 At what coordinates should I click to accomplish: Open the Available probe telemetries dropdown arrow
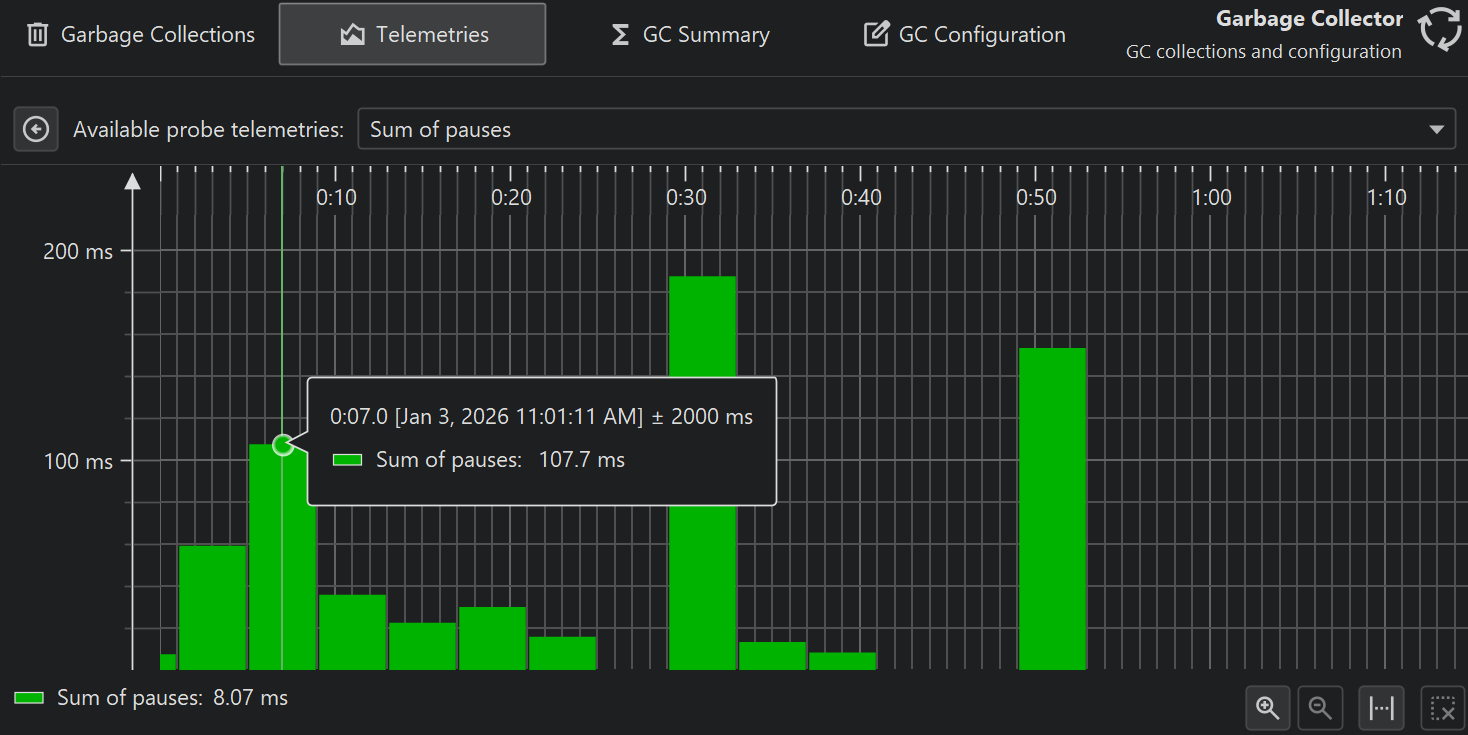(x=1436, y=130)
